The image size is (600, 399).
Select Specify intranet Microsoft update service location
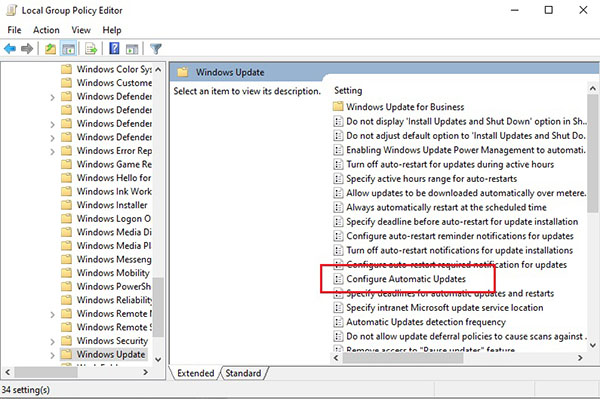pyautogui.click(x=439, y=308)
